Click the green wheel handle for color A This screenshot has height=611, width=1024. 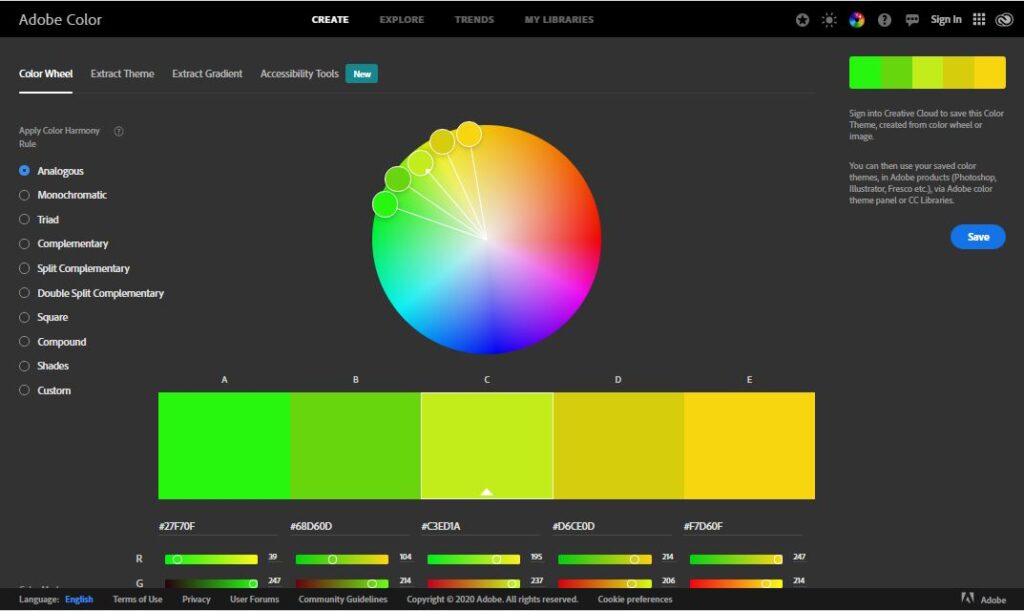[x=385, y=204]
